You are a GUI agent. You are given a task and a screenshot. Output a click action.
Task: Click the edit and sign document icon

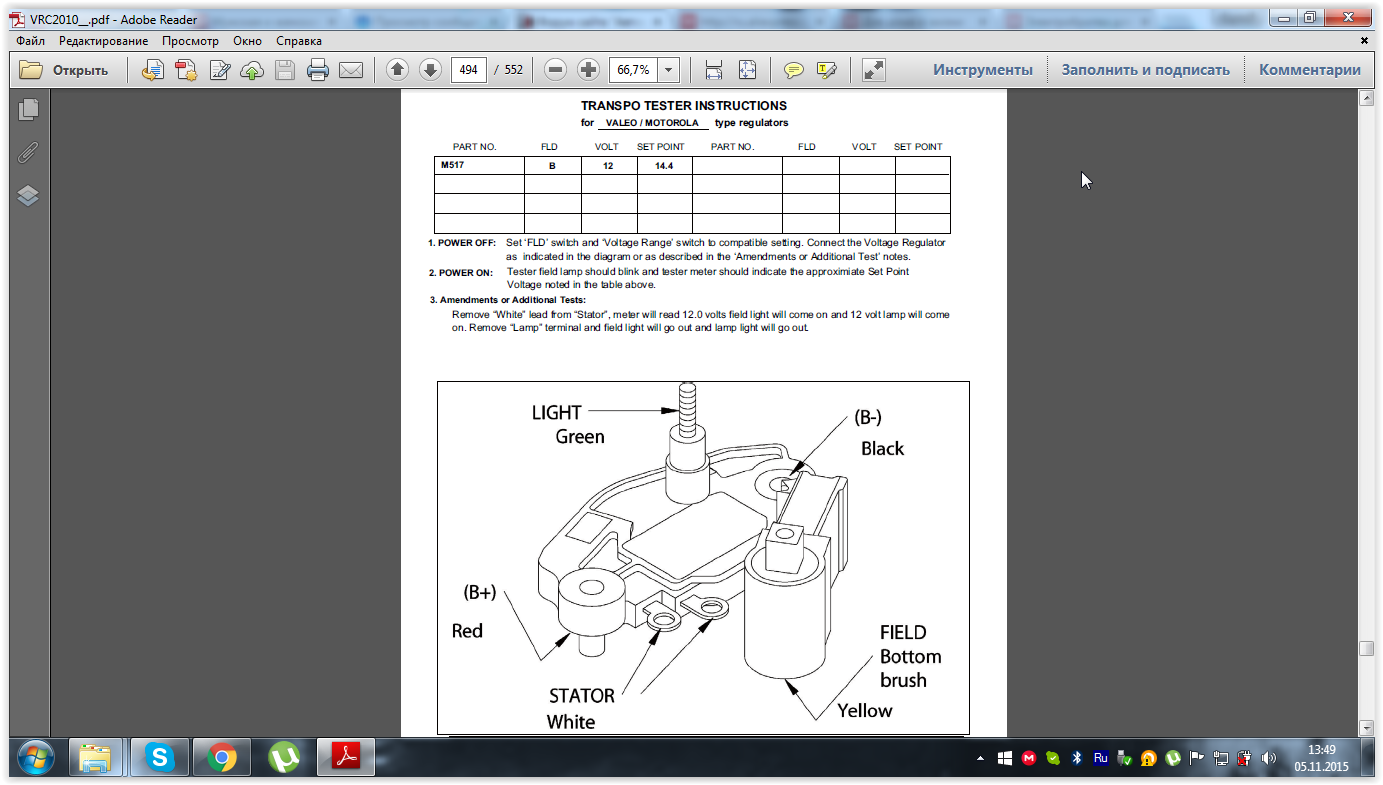(x=219, y=70)
